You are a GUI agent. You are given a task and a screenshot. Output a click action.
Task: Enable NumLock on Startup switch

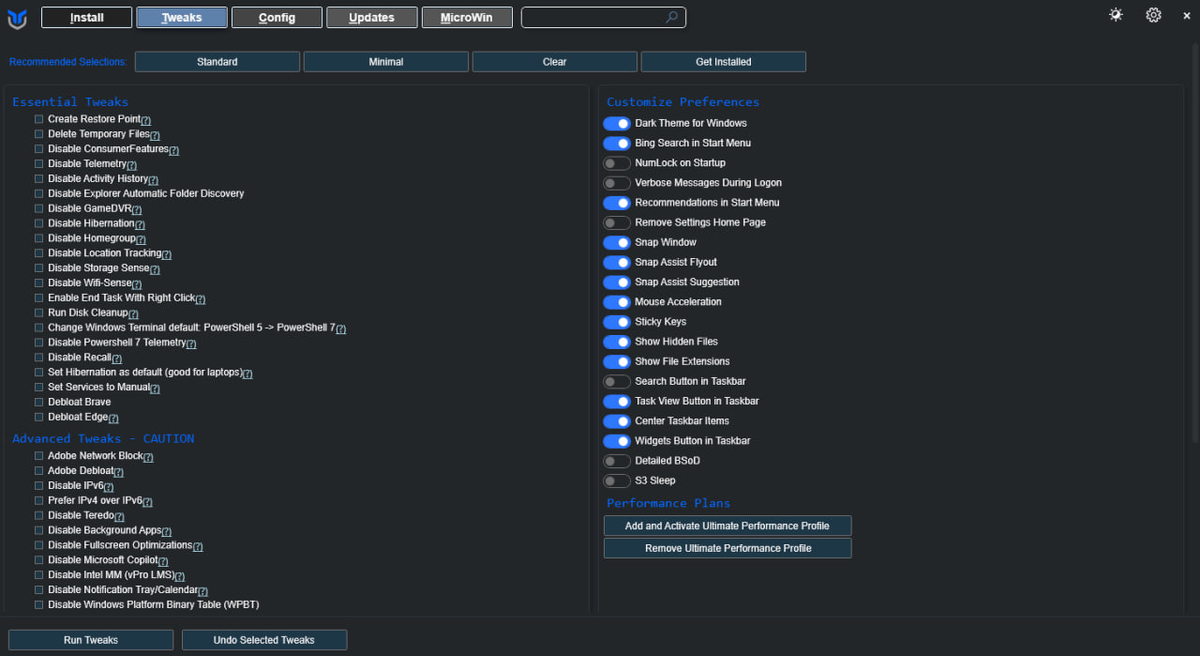pyautogui.click(x=617, y=163)
